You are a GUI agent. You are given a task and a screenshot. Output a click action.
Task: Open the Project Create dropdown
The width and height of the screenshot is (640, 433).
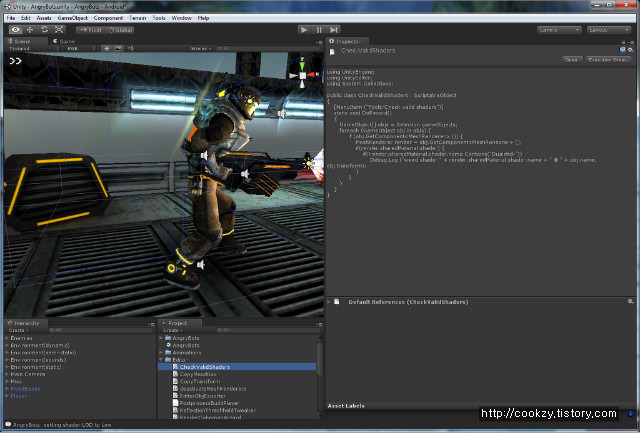pos(172,330)
